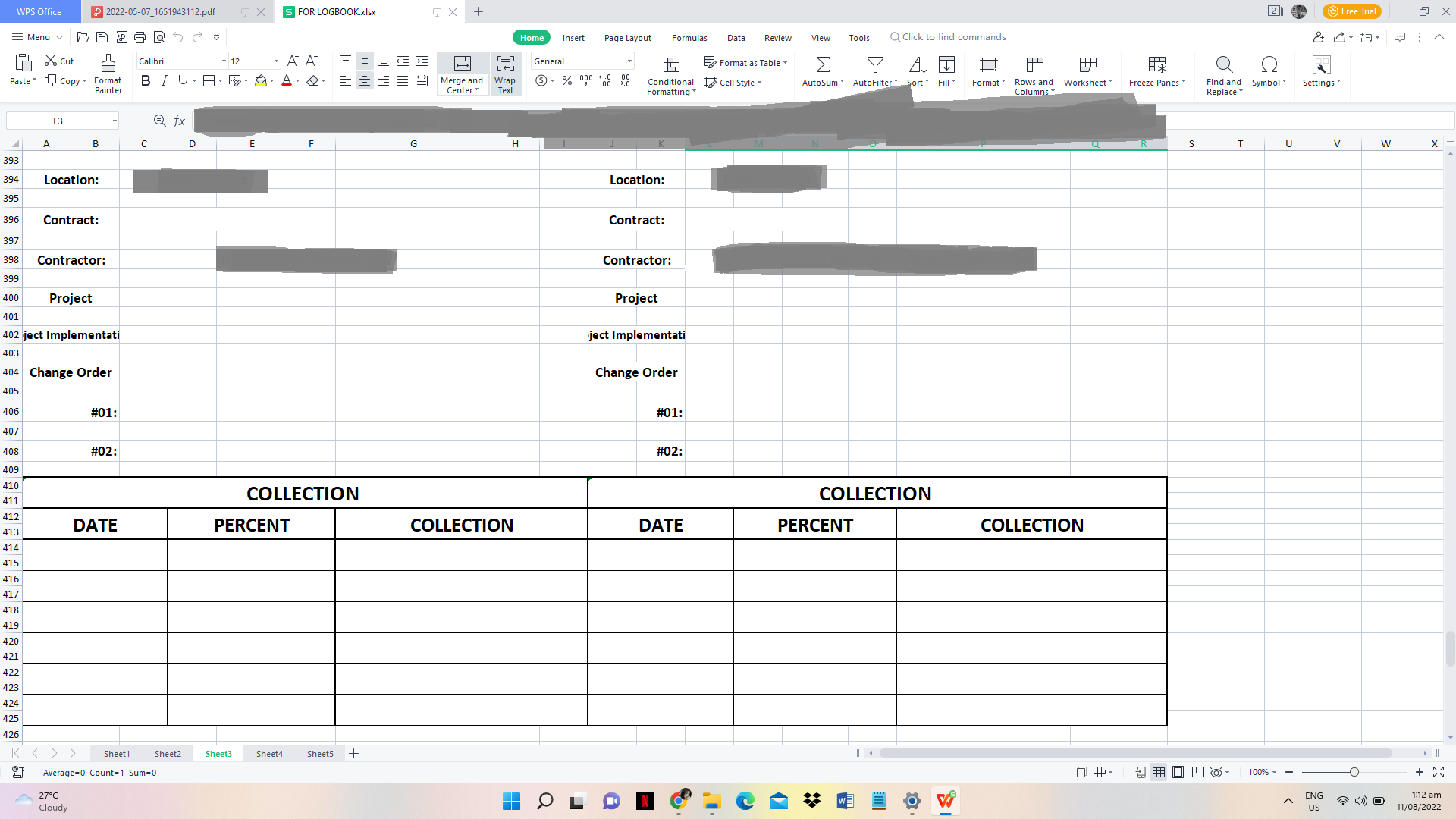Viewport: 1456px width, 819px height.
Task: Click the Print icon in quick toolbar
Action: tap(140, 37)
